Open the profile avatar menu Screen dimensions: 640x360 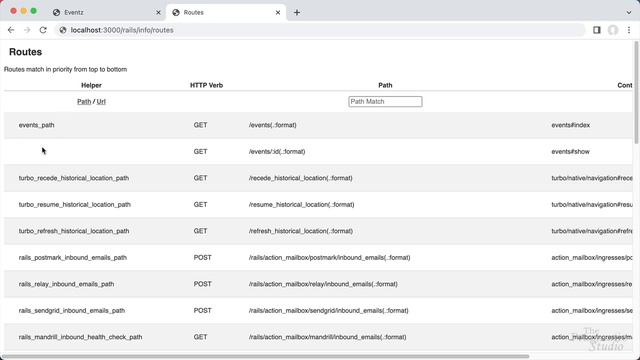coord(613,30)
